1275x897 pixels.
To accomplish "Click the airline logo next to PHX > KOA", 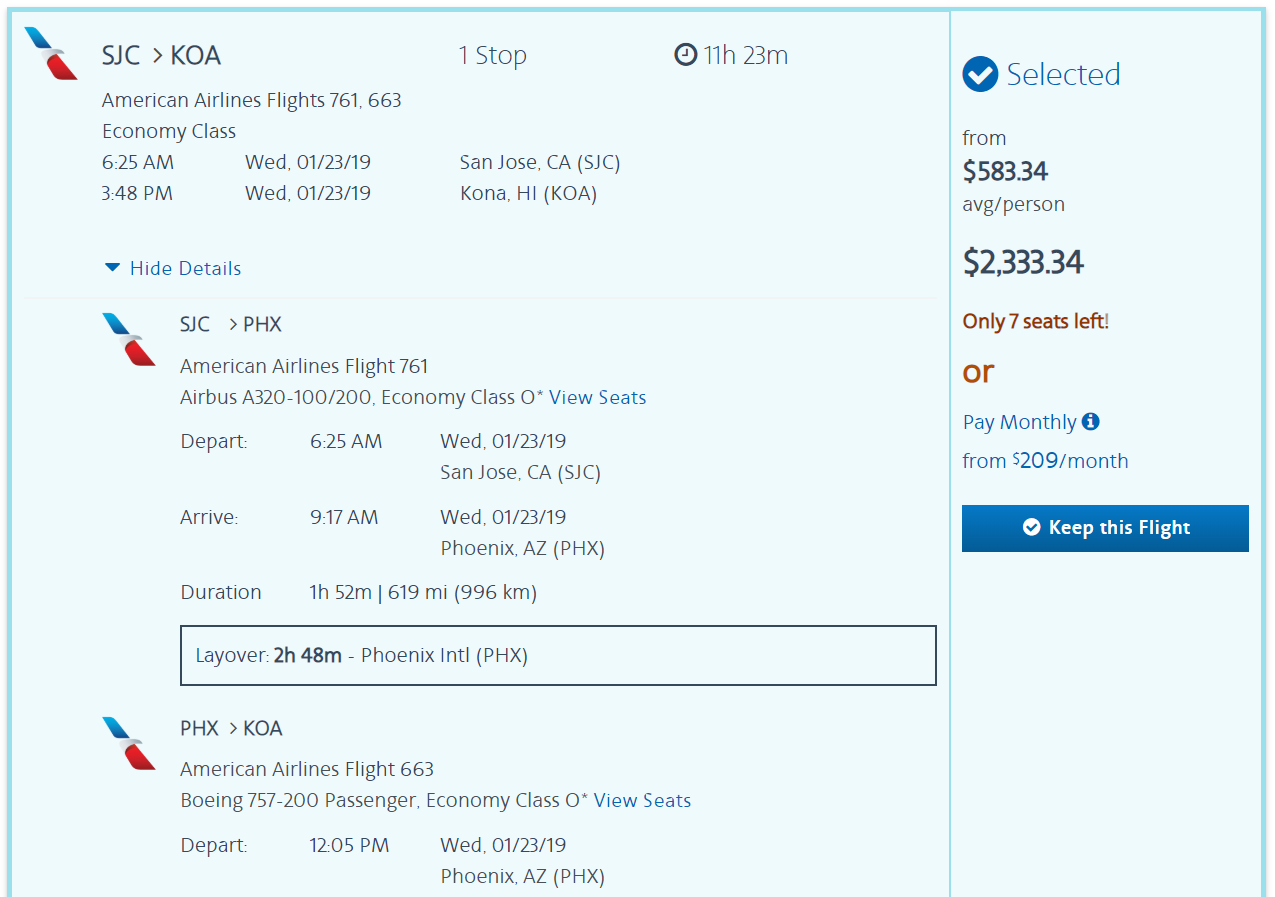I will click(129, 743).
